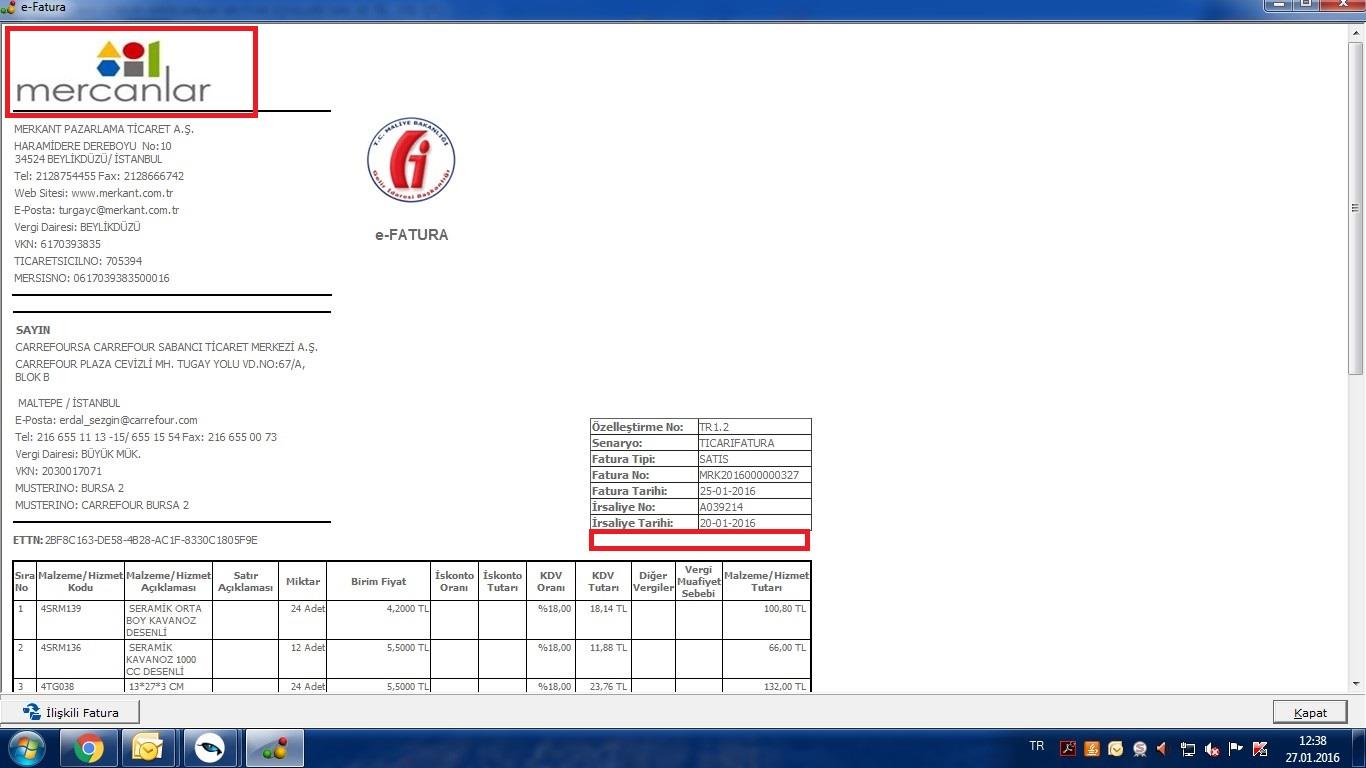Click the product code 4TG038

coord(58,687)
